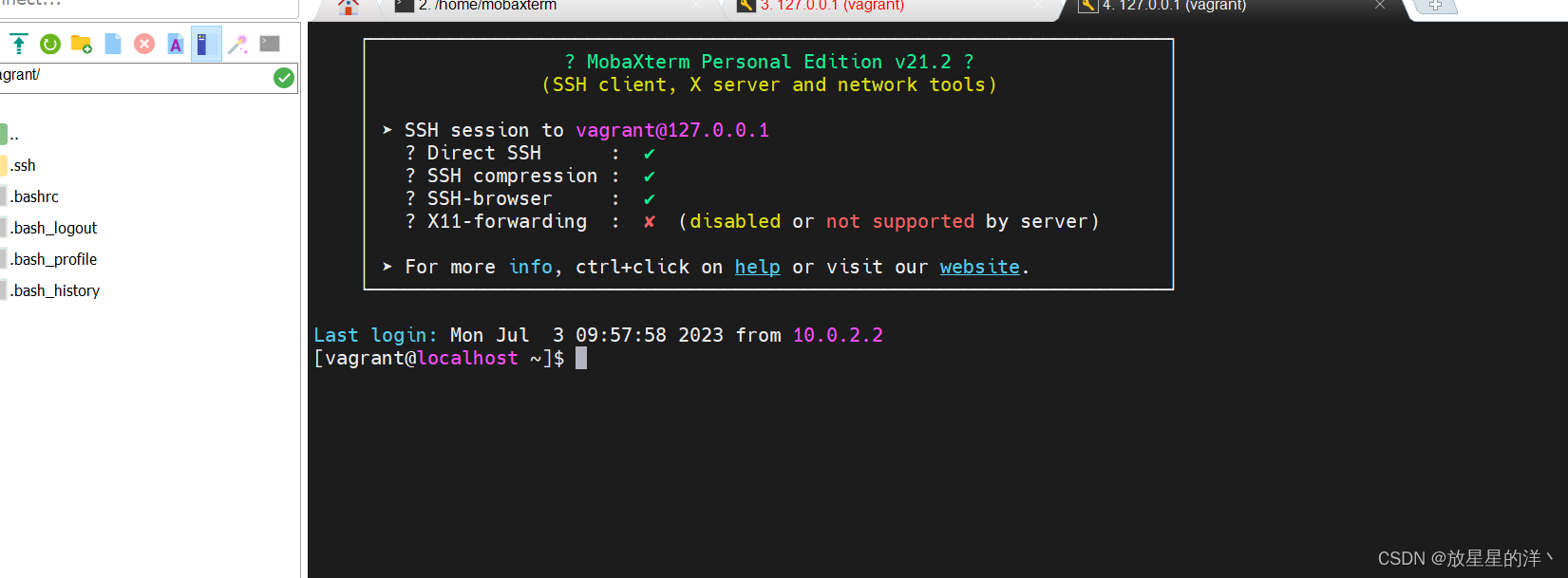Image resolution: width=1568 pixels, height=578 pixels.
Task: Click the terminal icon on tab 2
Action: (x=405, y=6)
